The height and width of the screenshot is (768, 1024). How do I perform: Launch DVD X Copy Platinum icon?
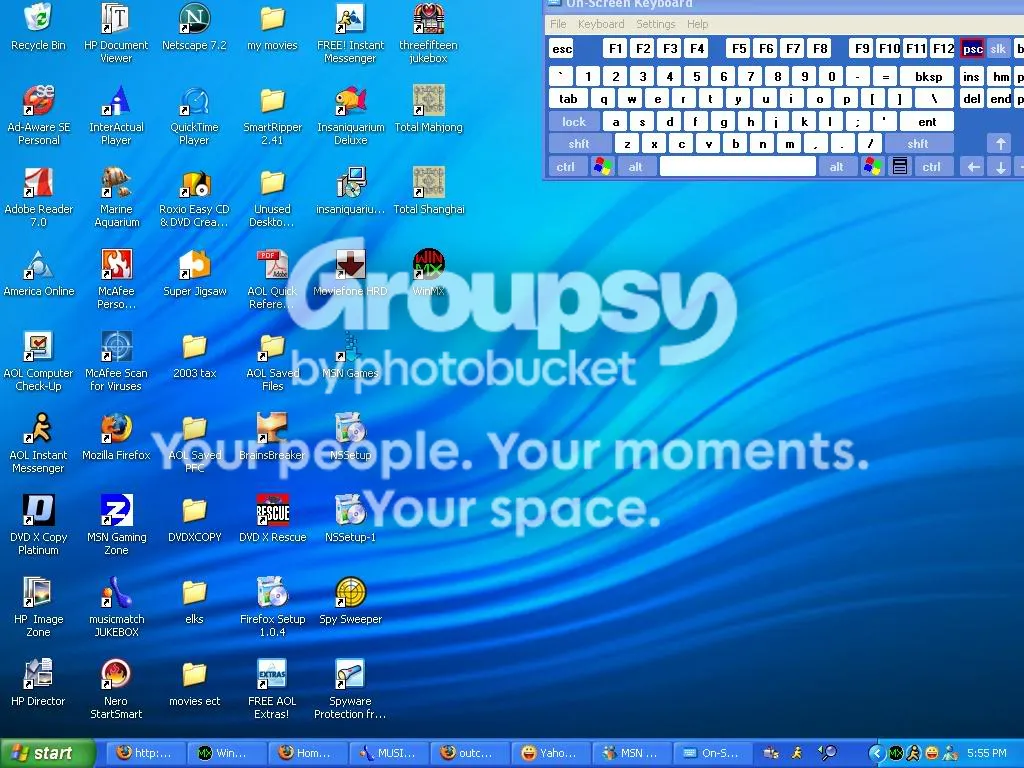39,525
